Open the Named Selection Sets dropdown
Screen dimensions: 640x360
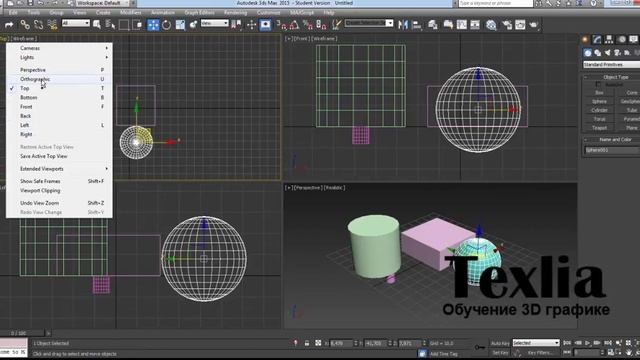[369, 23]
